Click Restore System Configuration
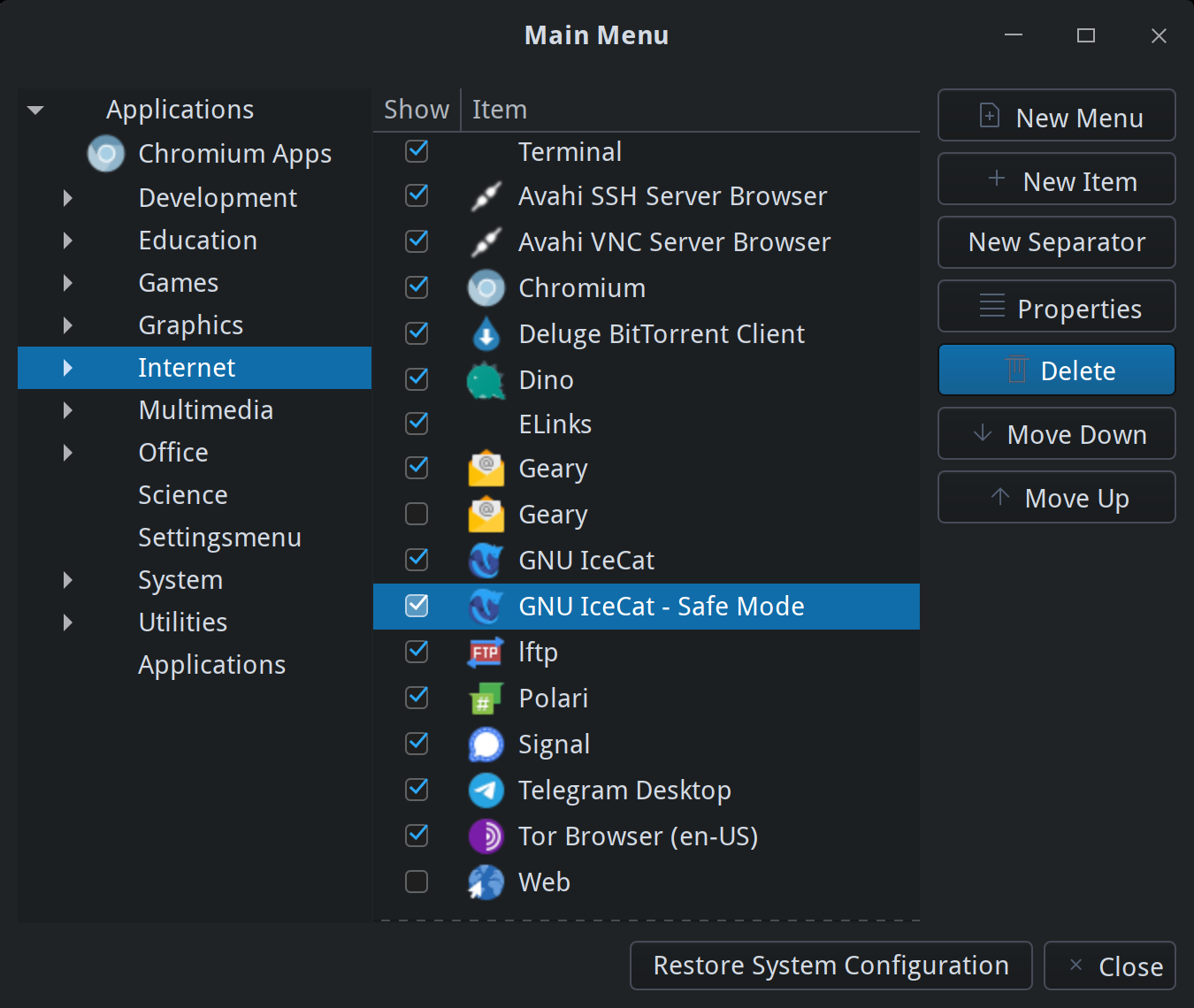Screen dimensions: 1194x1008 tap(831, 966)
